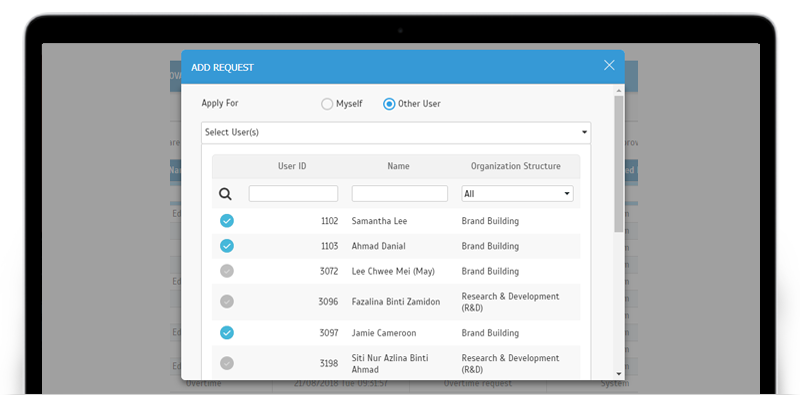The height and width of the screenshot is (395, 800).
Task: Choose the Myself radio option
Action: point(327,104)
